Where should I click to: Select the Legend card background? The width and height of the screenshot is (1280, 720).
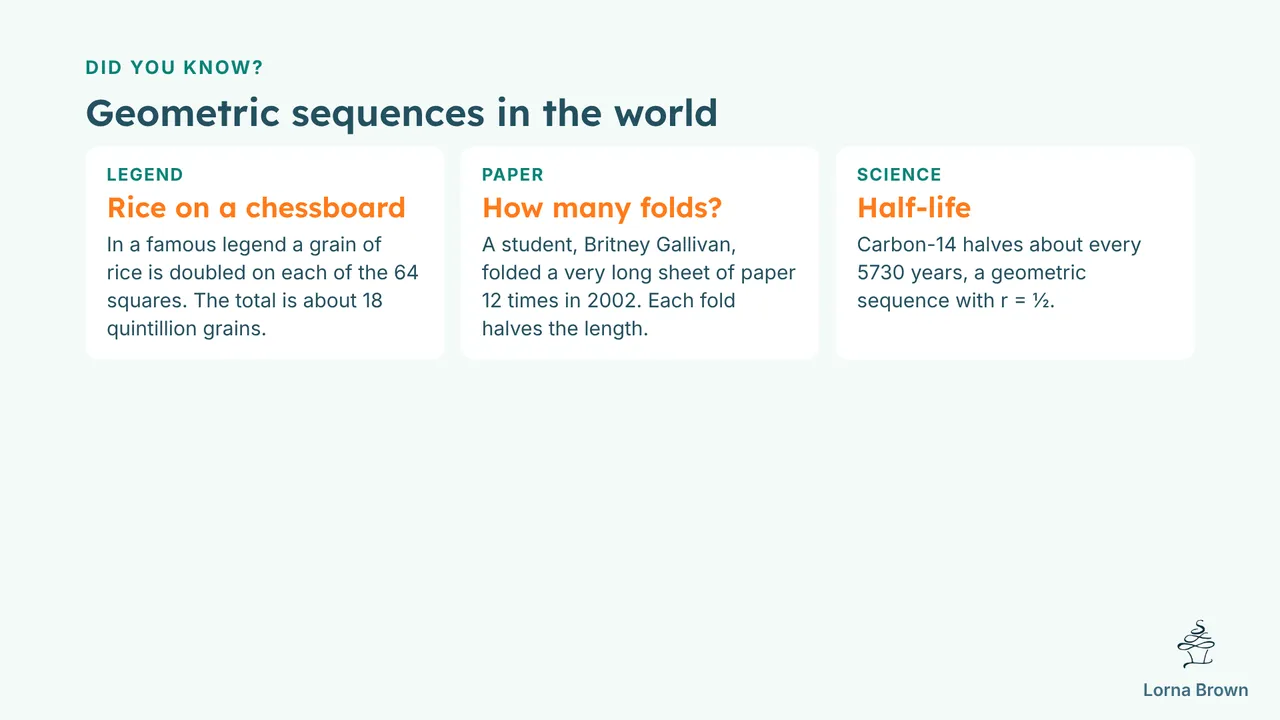tap(265, 253)
